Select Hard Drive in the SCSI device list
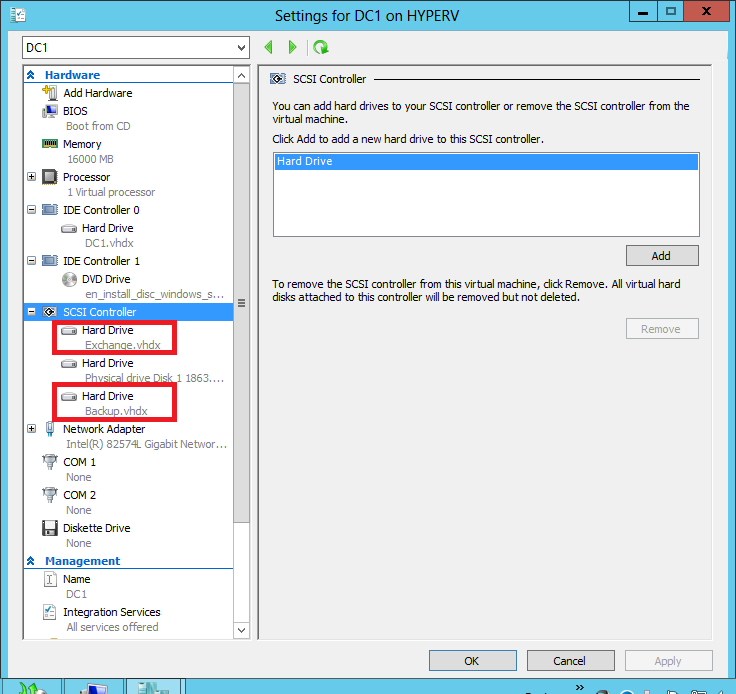The image size is (736, 694). tap(486, 161)
